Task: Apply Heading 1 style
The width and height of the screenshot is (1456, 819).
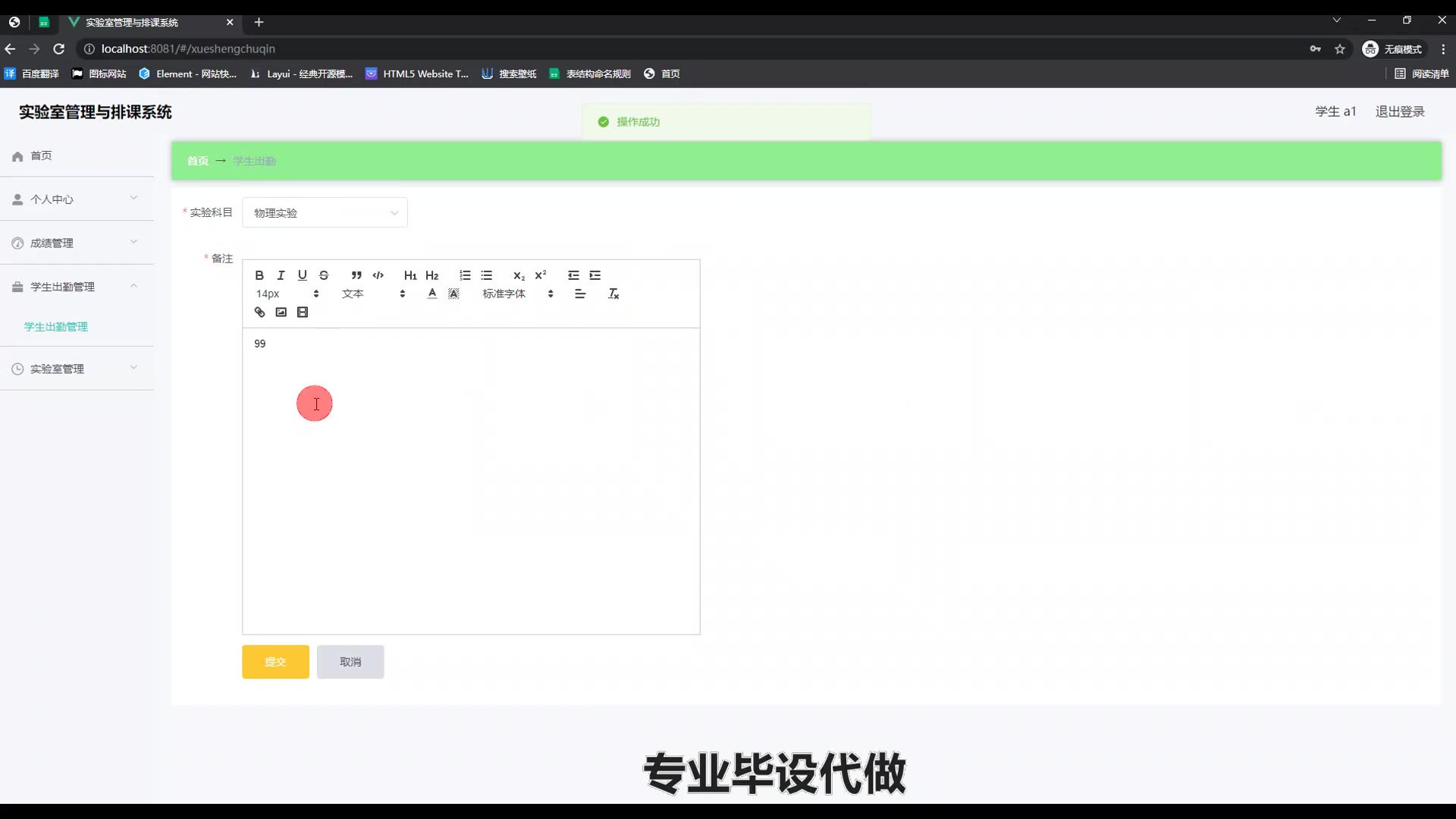Action: coord(410,275)
